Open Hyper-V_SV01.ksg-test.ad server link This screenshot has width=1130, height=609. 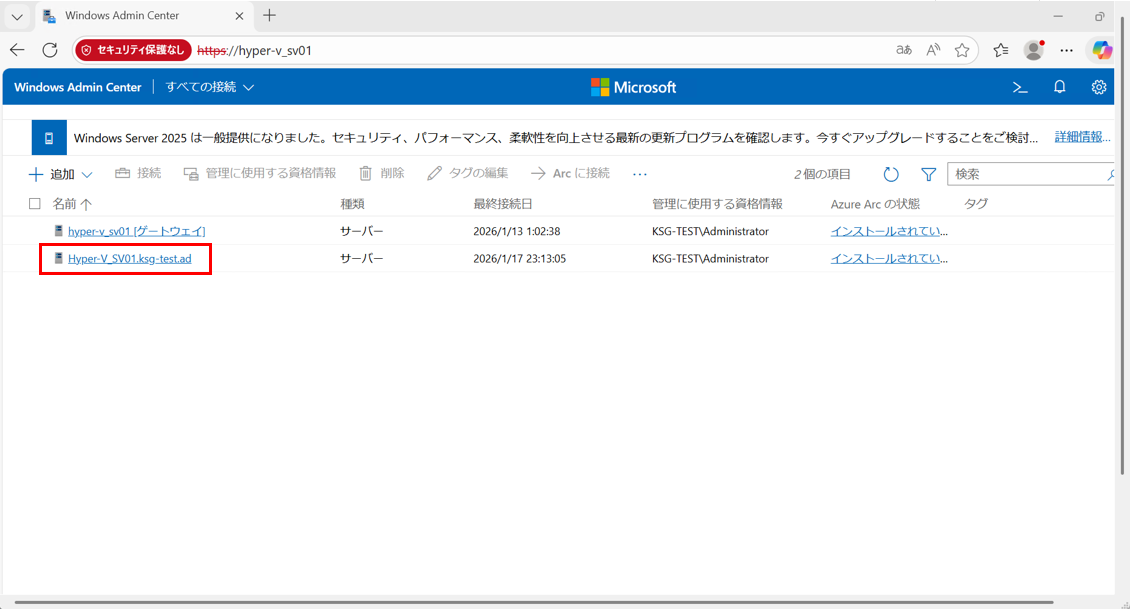129,259
